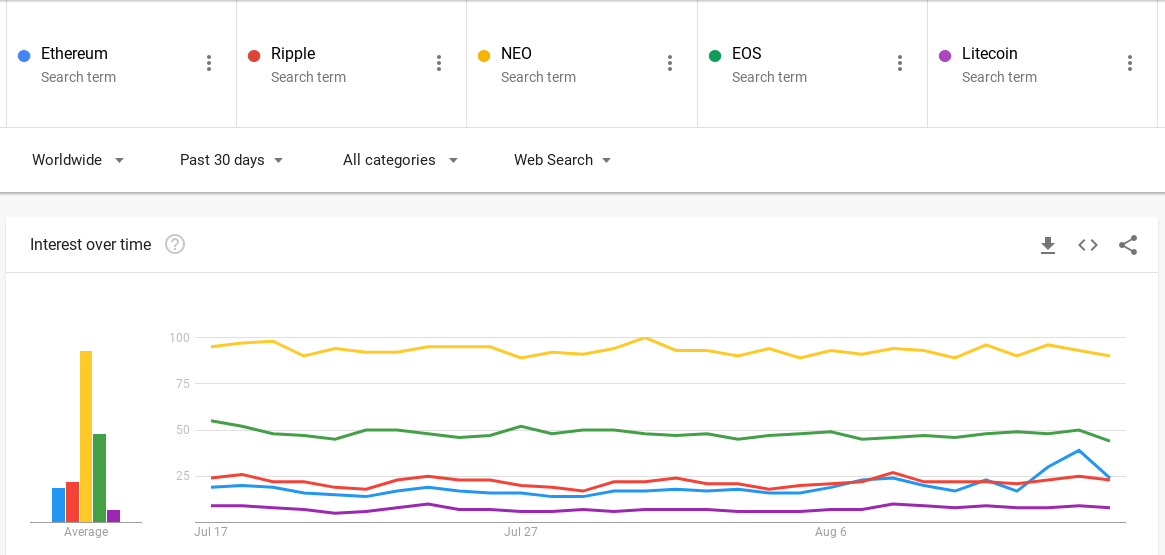Share the Interest over time chart
This screenshot has width=1165, height=555.
[1128, 245]
